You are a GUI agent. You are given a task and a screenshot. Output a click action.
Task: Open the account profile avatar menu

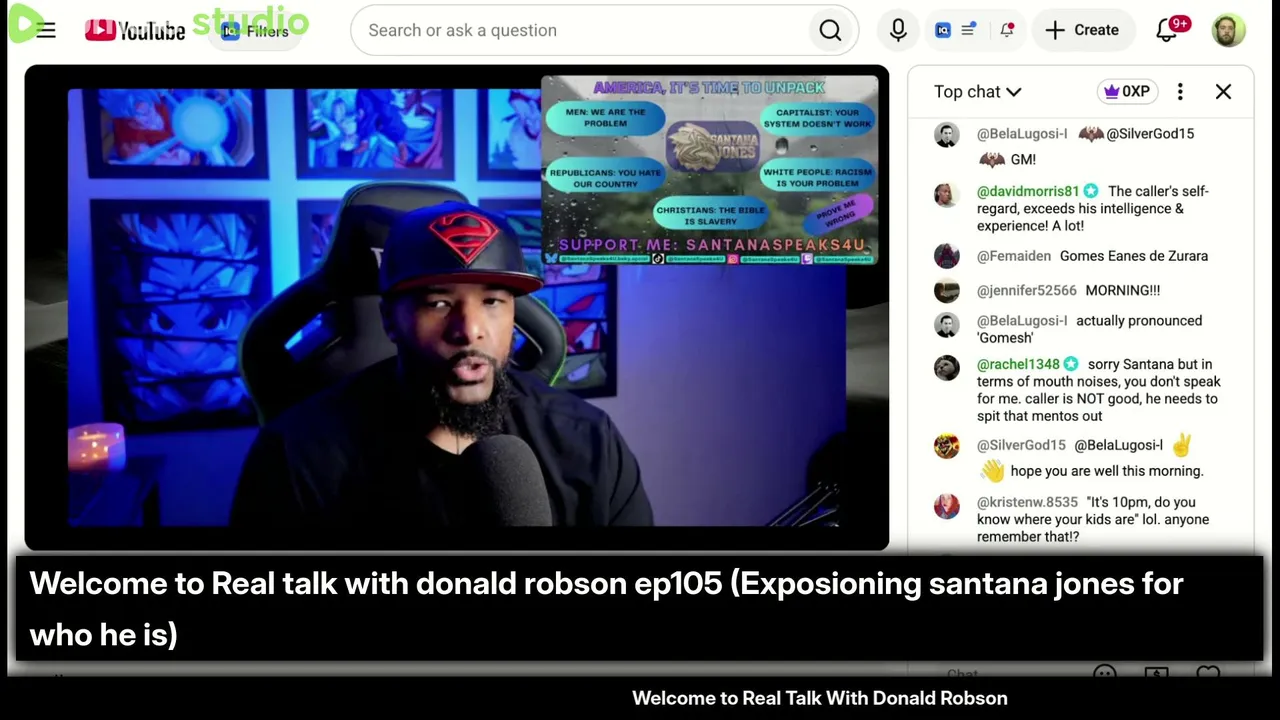coord(1229,30)
